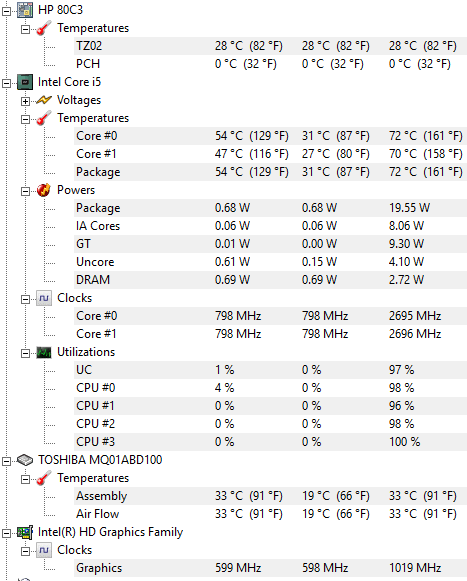Click the HP 80C3 motherboard icon
This screenshot has width=467, height=581.
(25, 10)
